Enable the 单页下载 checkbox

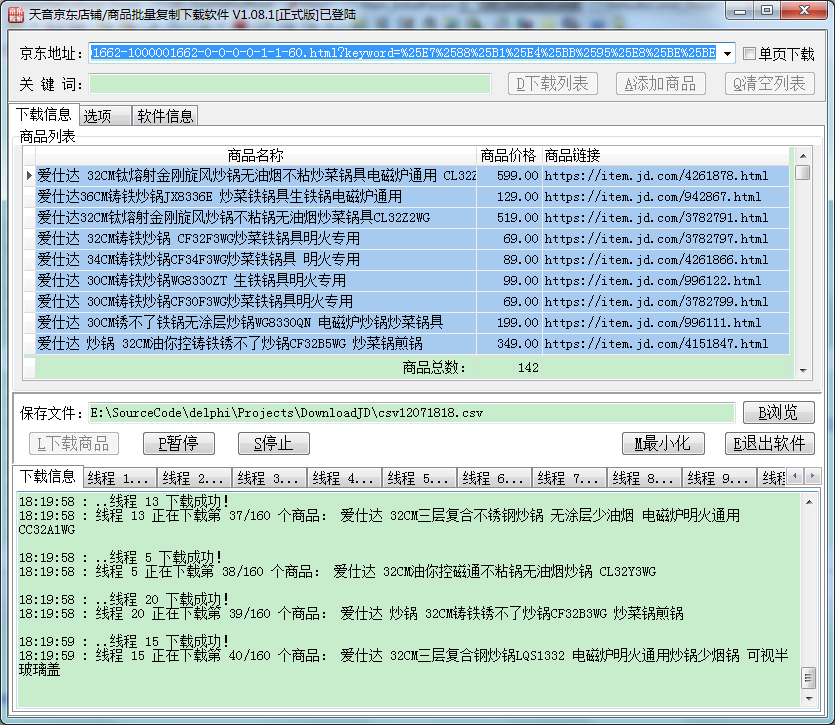749,54
